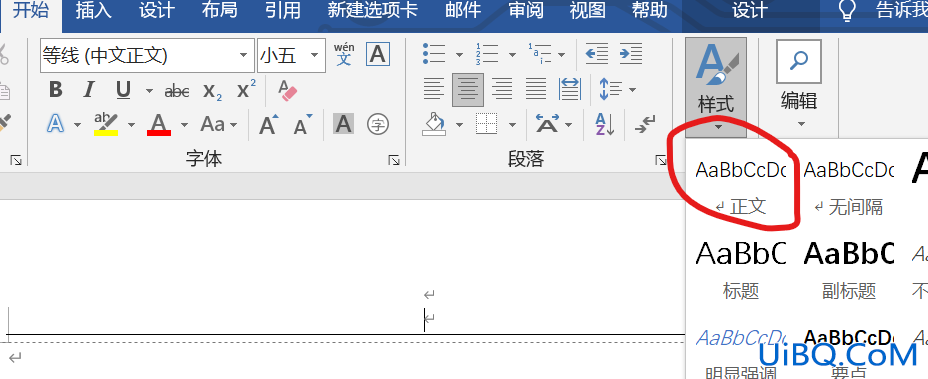Select the 标题 style
The image size is (928, 379).
click(740, 269)
